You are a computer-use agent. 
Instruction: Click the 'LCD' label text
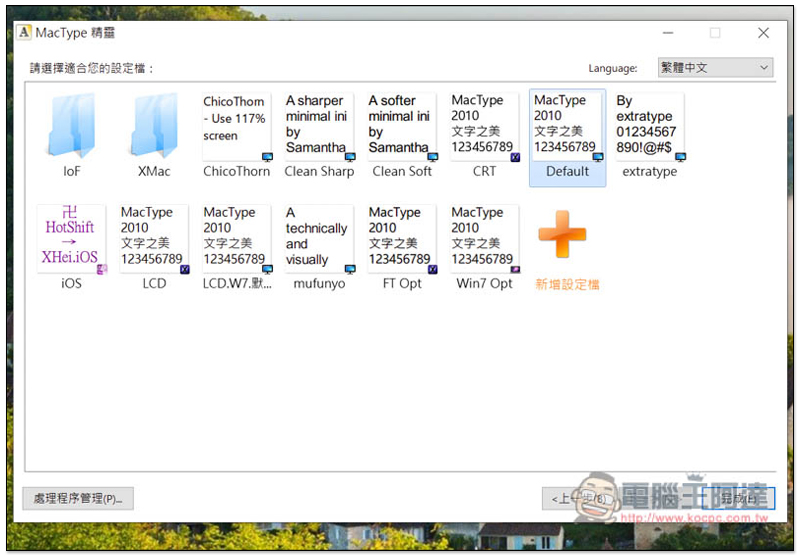(154, 284)
